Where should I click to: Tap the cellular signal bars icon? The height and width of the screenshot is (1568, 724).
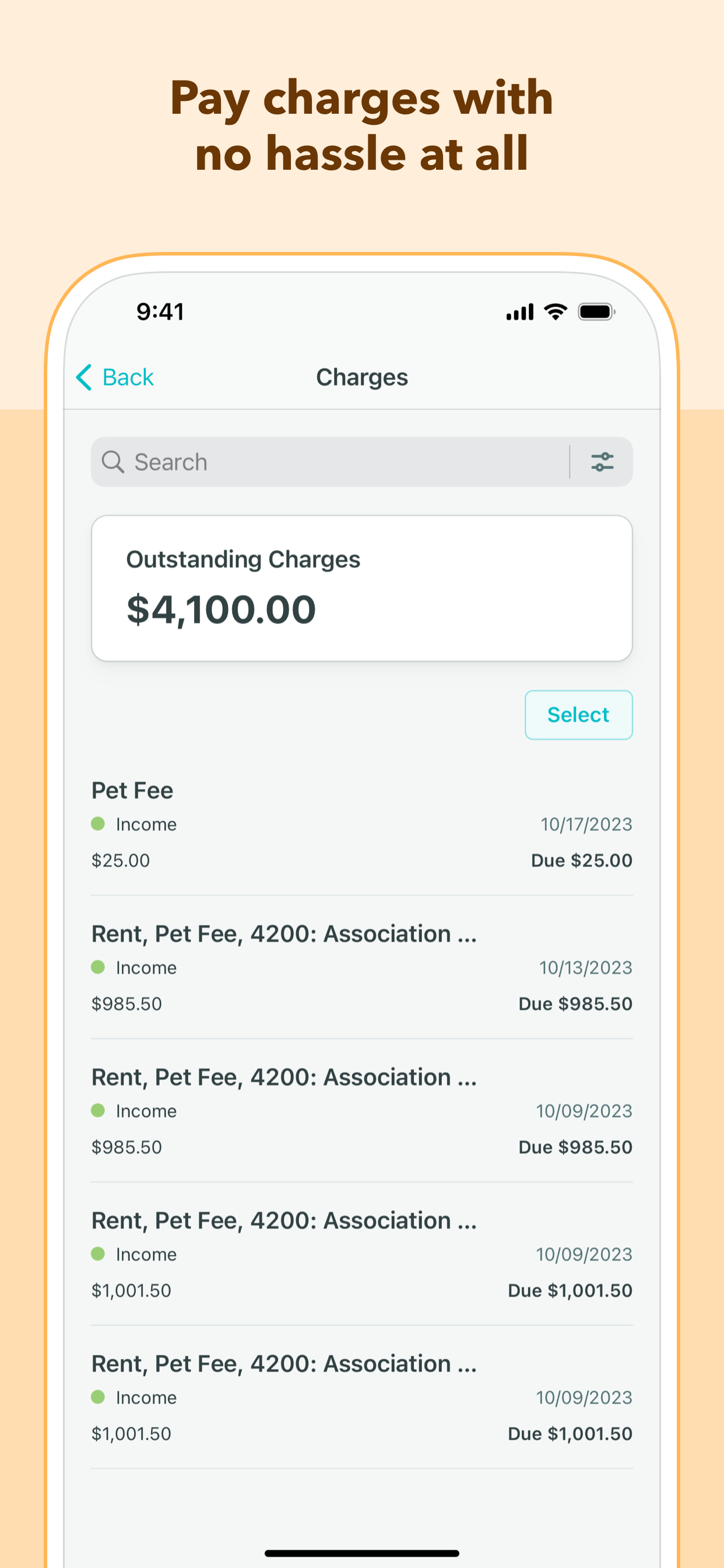click(519, 312)
